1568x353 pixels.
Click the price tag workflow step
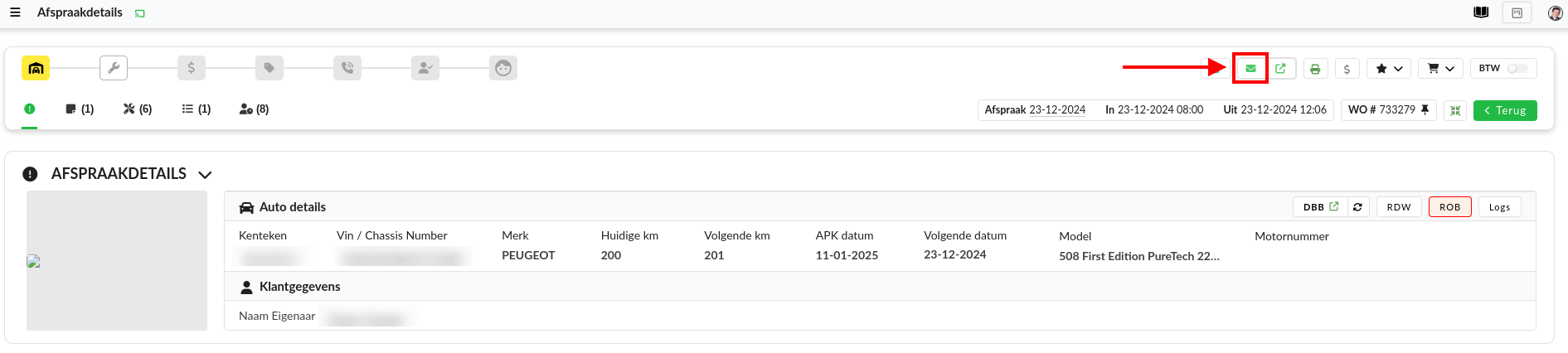[x=269, y=68]
